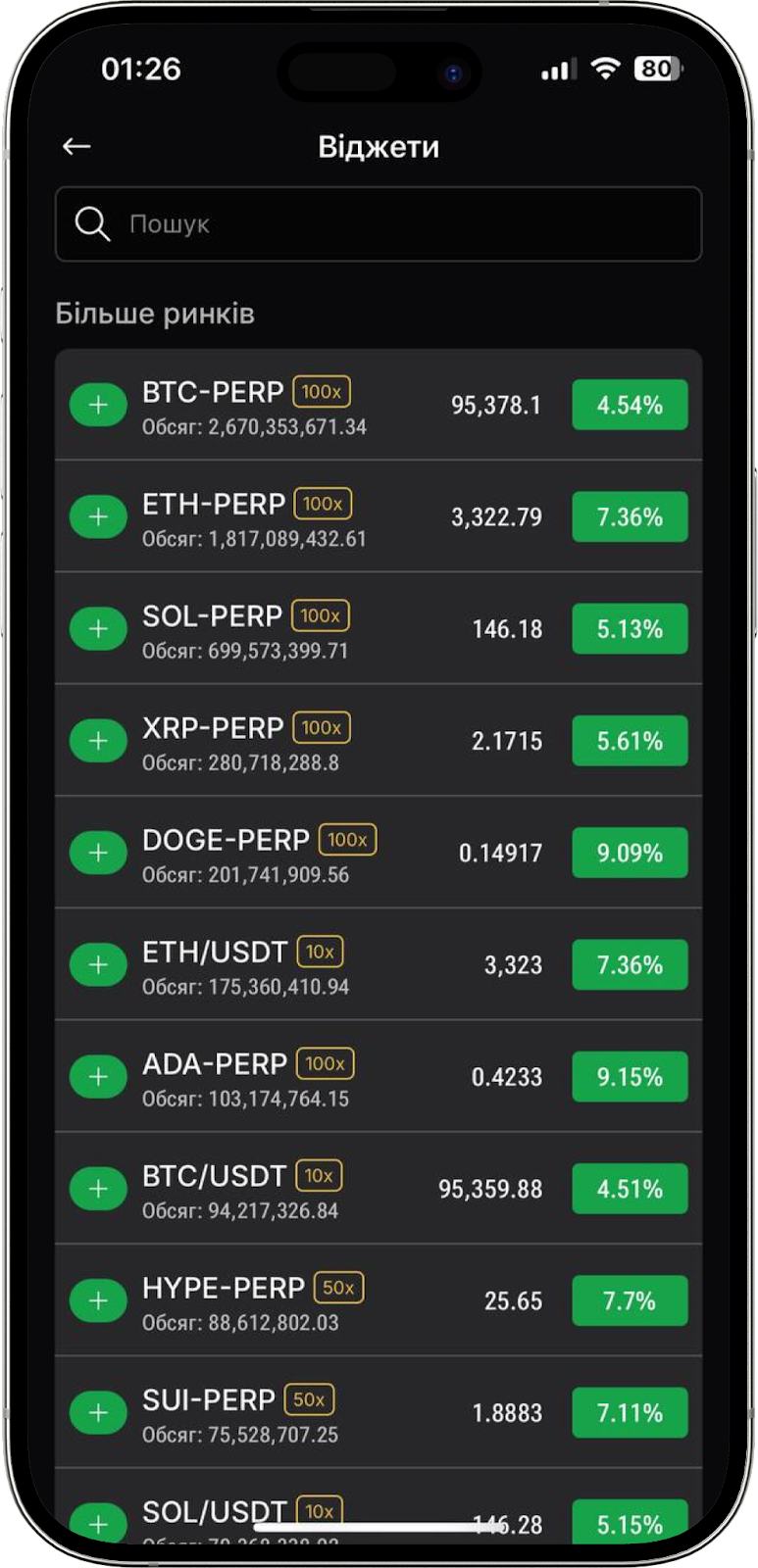Image resolution: width=758 pixels, height=1568 pixels.
Task: Select the 50x leverage badge on SUI-PERP
Action: pyautogui.click(x=309, y=1399)
